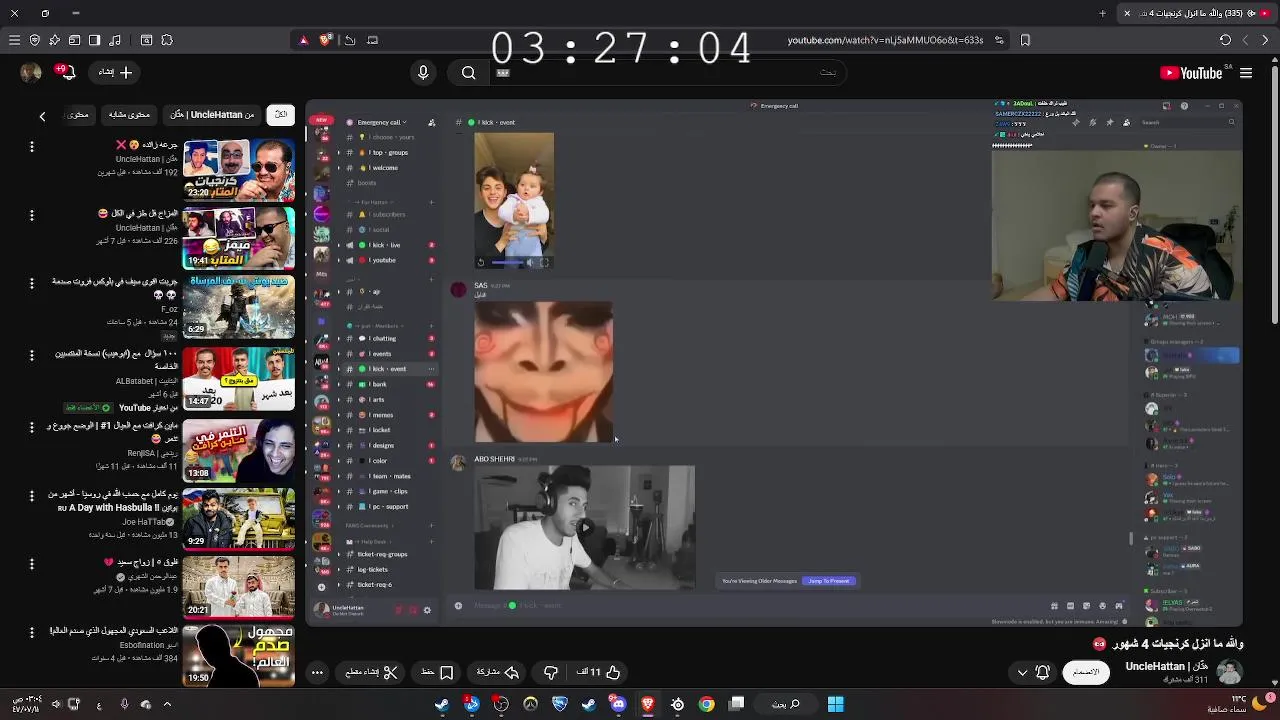Click the video player to pause playback
This screenshot has height=720, width=1280.
774,363
